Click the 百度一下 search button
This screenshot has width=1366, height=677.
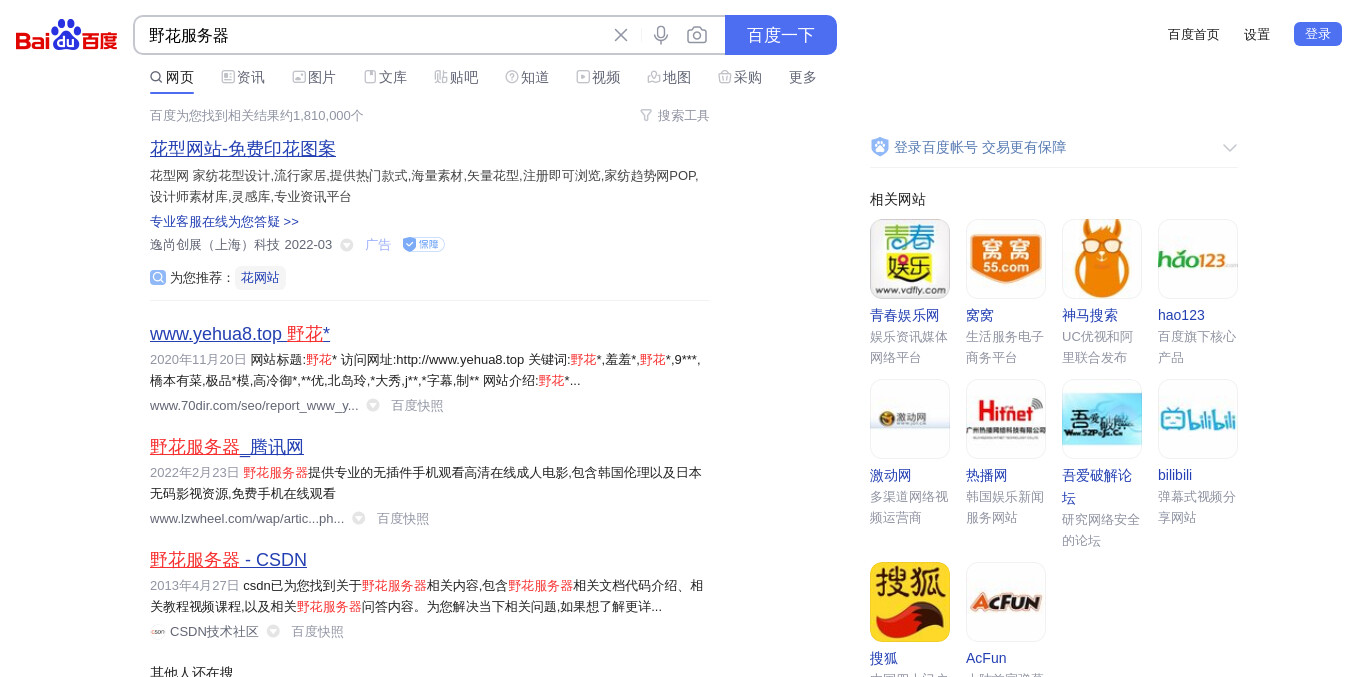tap(781, 35)
